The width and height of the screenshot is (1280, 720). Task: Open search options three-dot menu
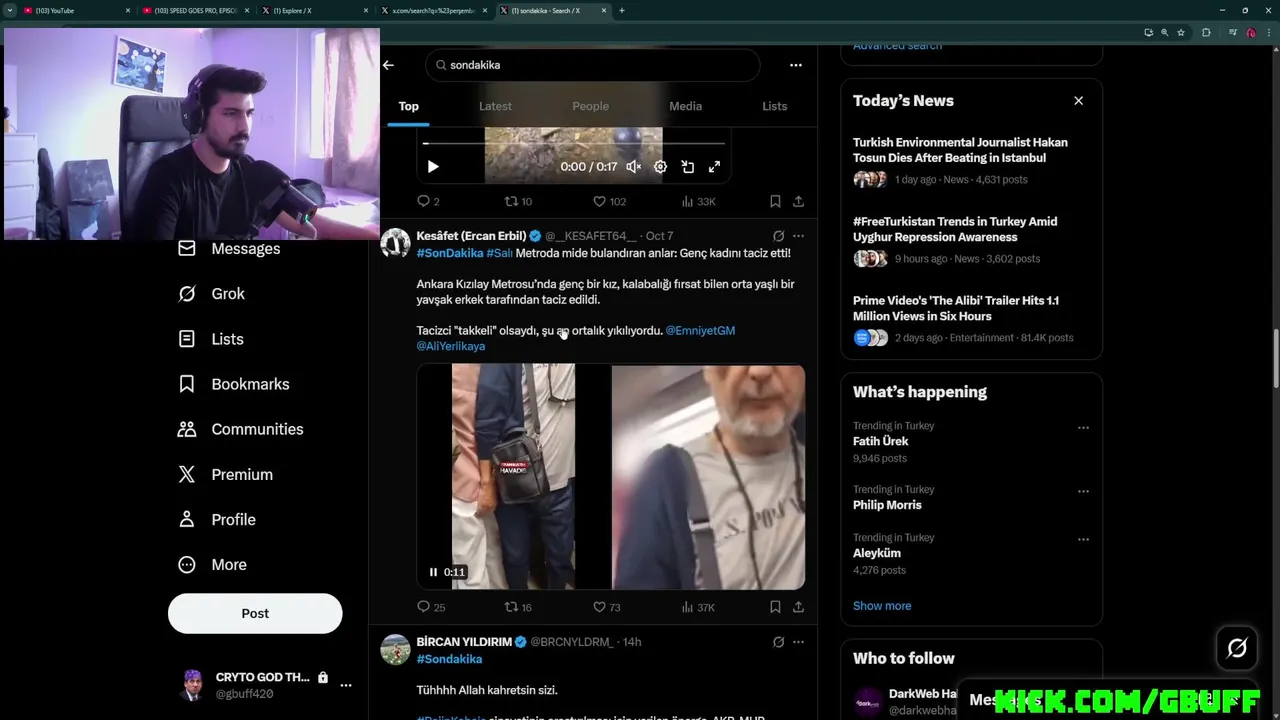coord(796,65)
